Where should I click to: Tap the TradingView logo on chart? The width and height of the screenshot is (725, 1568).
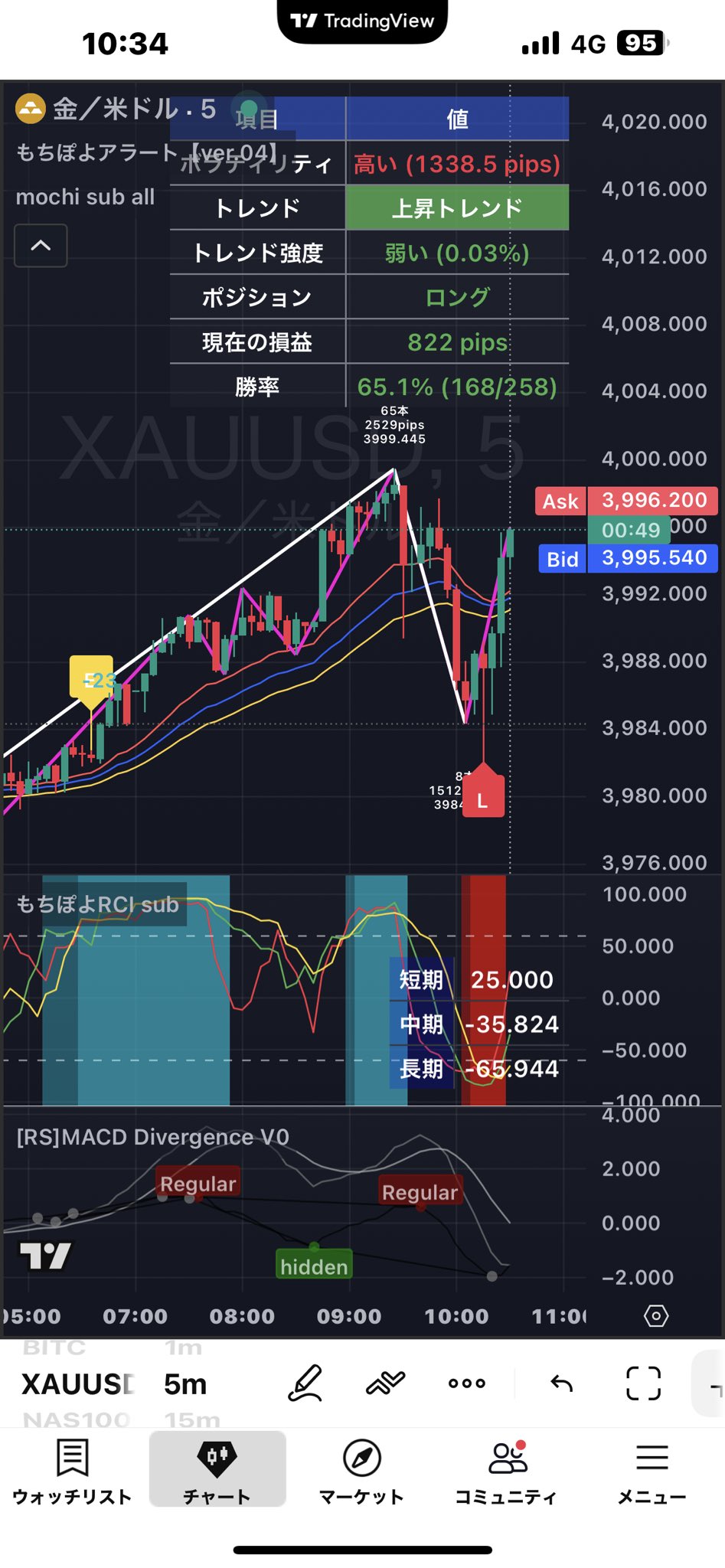(x=45, y=1256)
